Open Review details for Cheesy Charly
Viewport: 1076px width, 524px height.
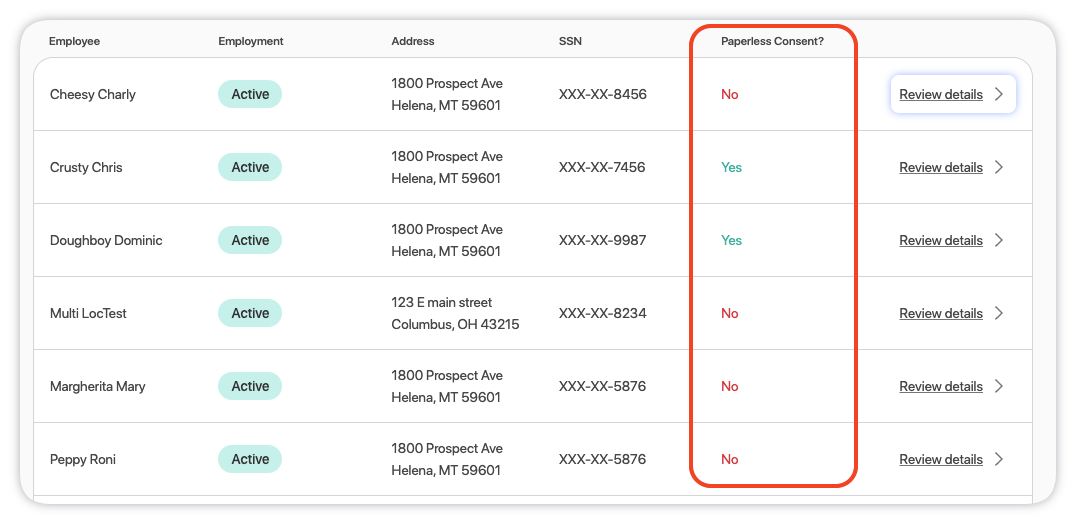point(940,95)
